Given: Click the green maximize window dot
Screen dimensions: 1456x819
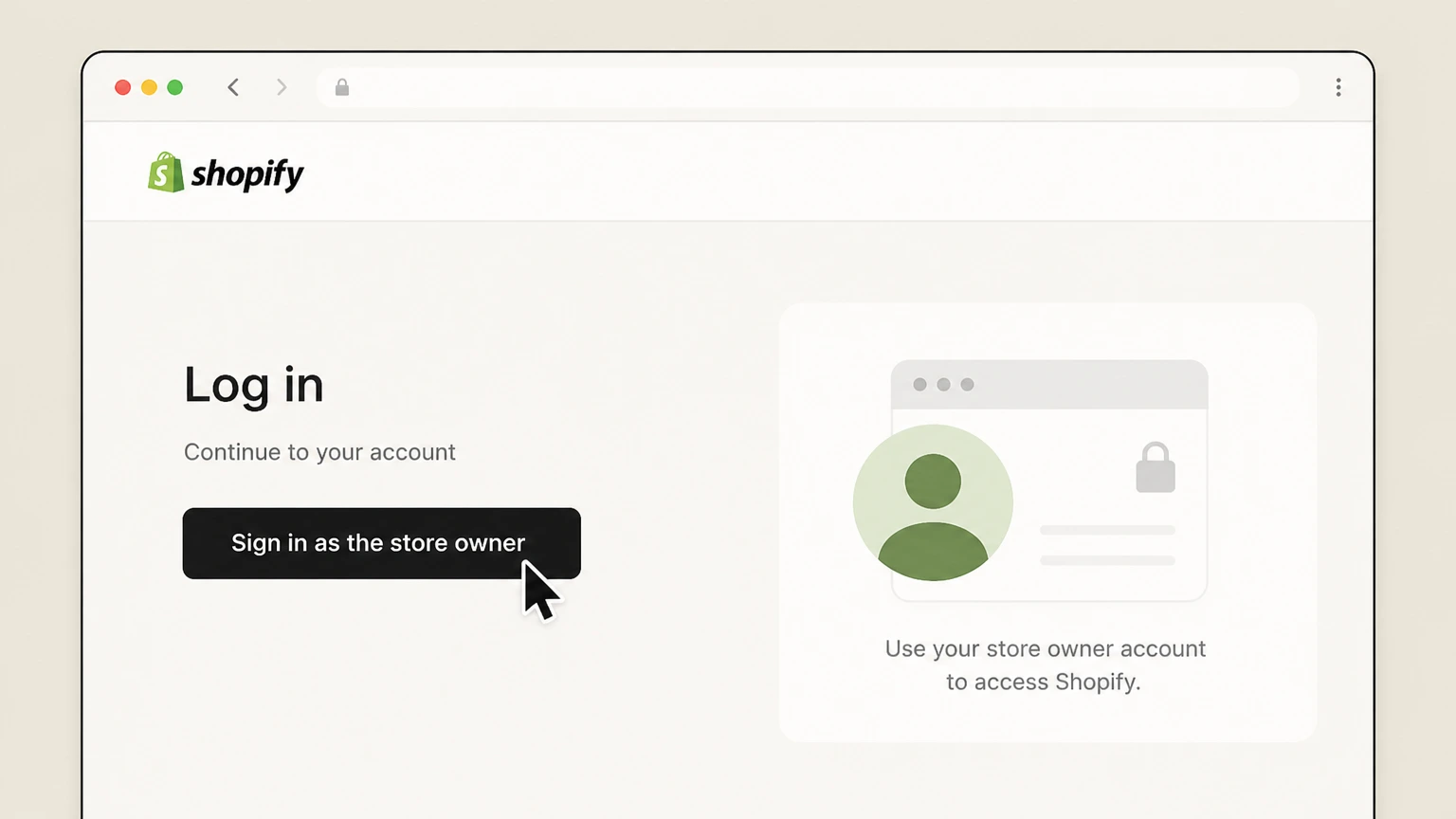Looking at the screenshot, I should (174, 87).
